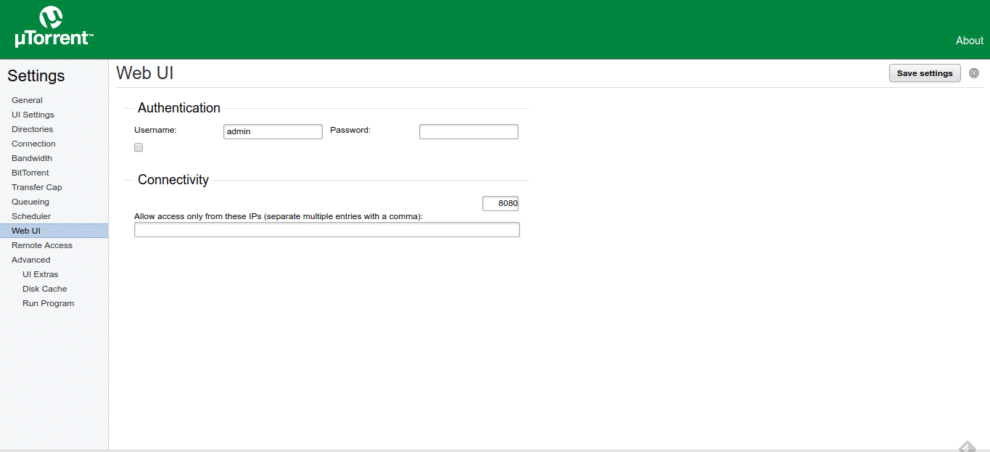The width and height of the screenshot is (990, 452).
Task: Expand the Advanced settings section
Action: tap(31, 260)
